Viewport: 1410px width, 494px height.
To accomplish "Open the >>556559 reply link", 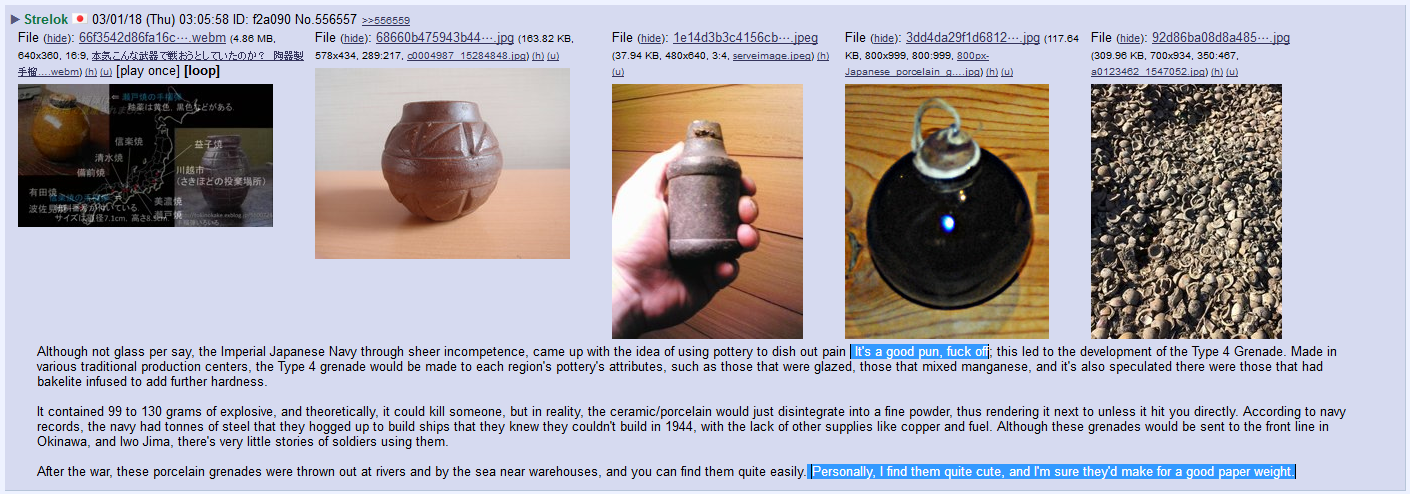I will coord(385,20).
